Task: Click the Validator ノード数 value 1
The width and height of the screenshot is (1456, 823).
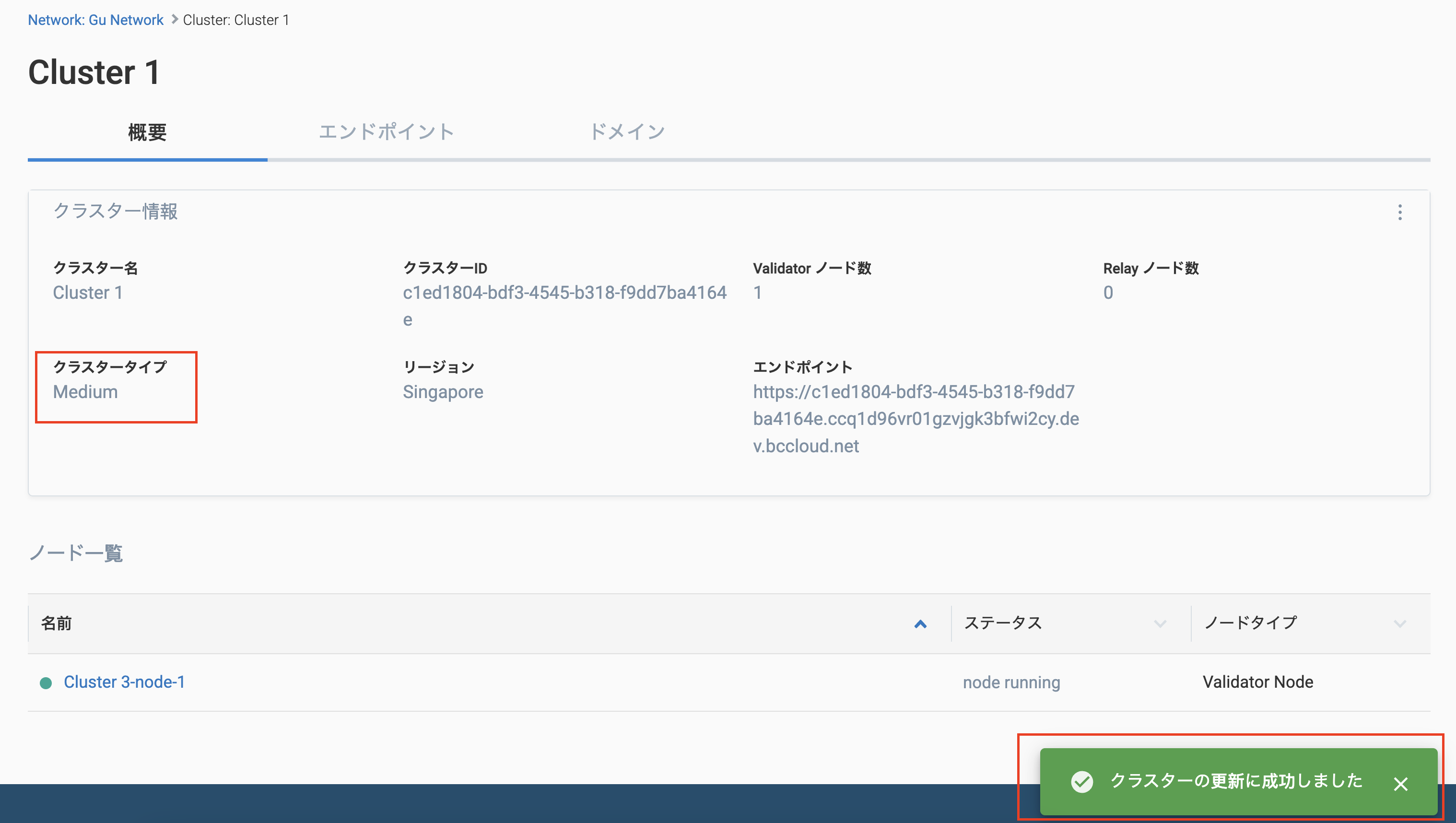Action: pos(757,293)
